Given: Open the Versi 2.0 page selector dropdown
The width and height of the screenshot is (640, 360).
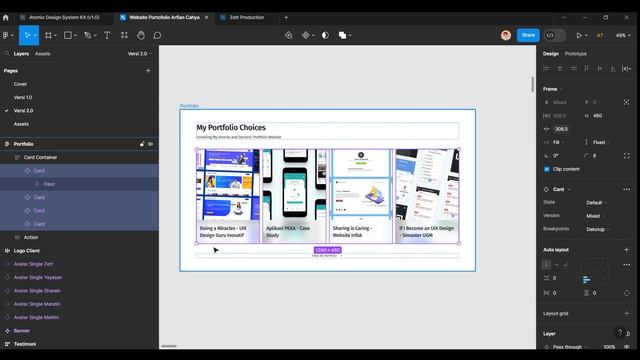Looking at the screenshot, I should [x=140, y=53].
